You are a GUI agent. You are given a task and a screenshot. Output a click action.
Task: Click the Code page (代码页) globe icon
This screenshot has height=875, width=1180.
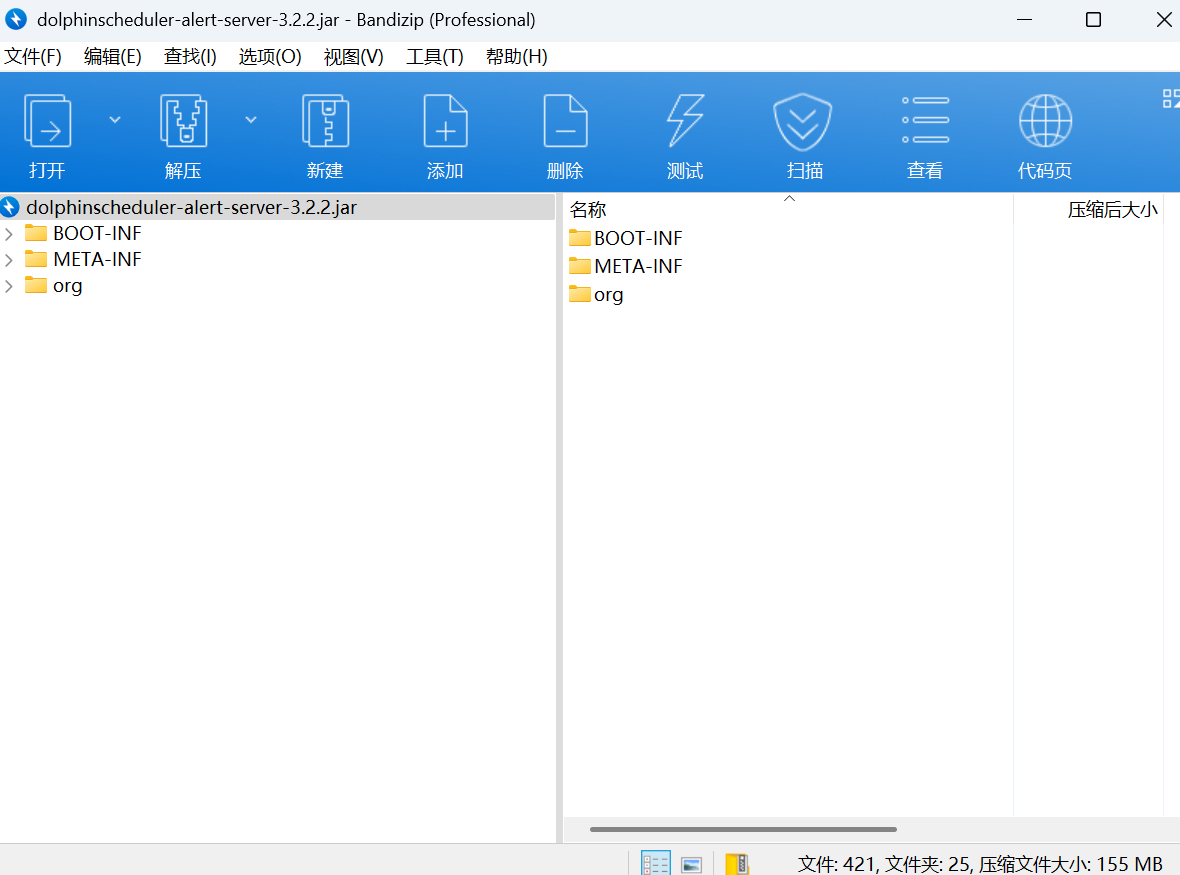[x=1045, y=121]
